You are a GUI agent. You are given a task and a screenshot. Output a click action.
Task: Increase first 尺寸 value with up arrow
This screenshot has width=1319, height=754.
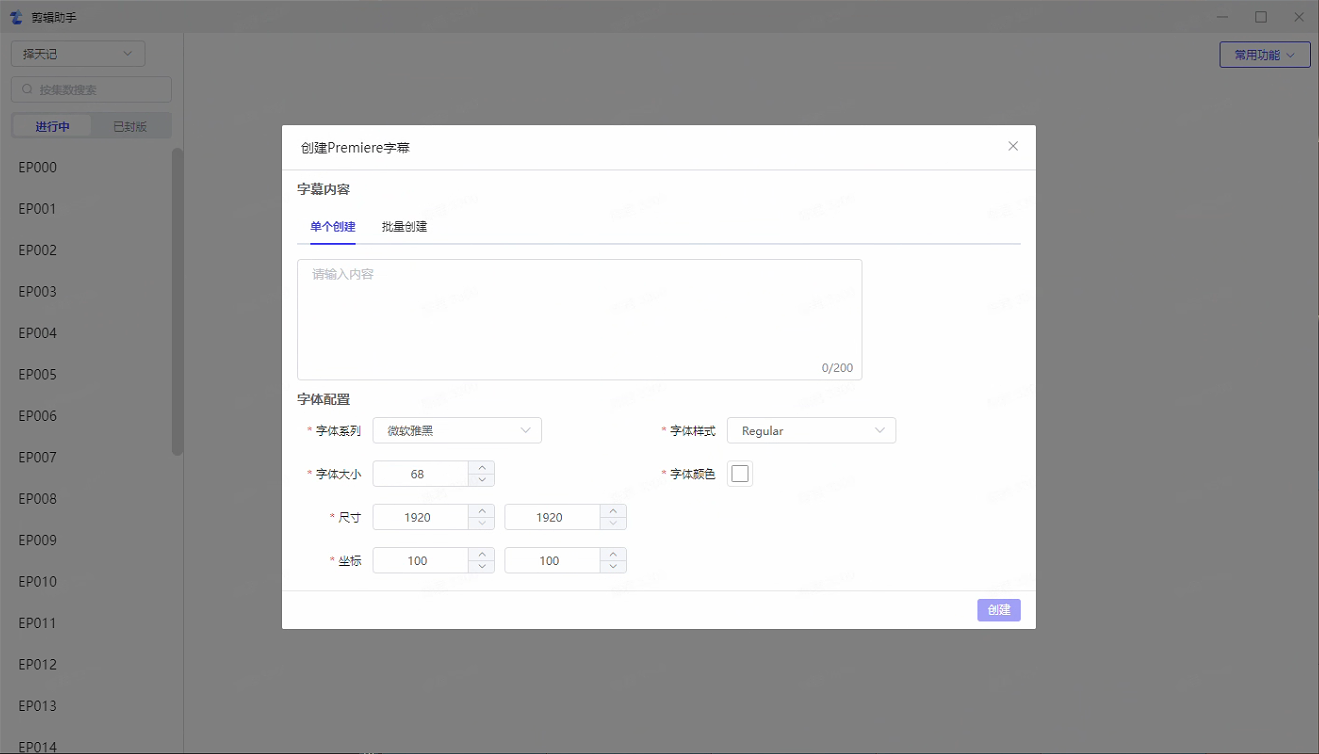click(x=482, y=511)
